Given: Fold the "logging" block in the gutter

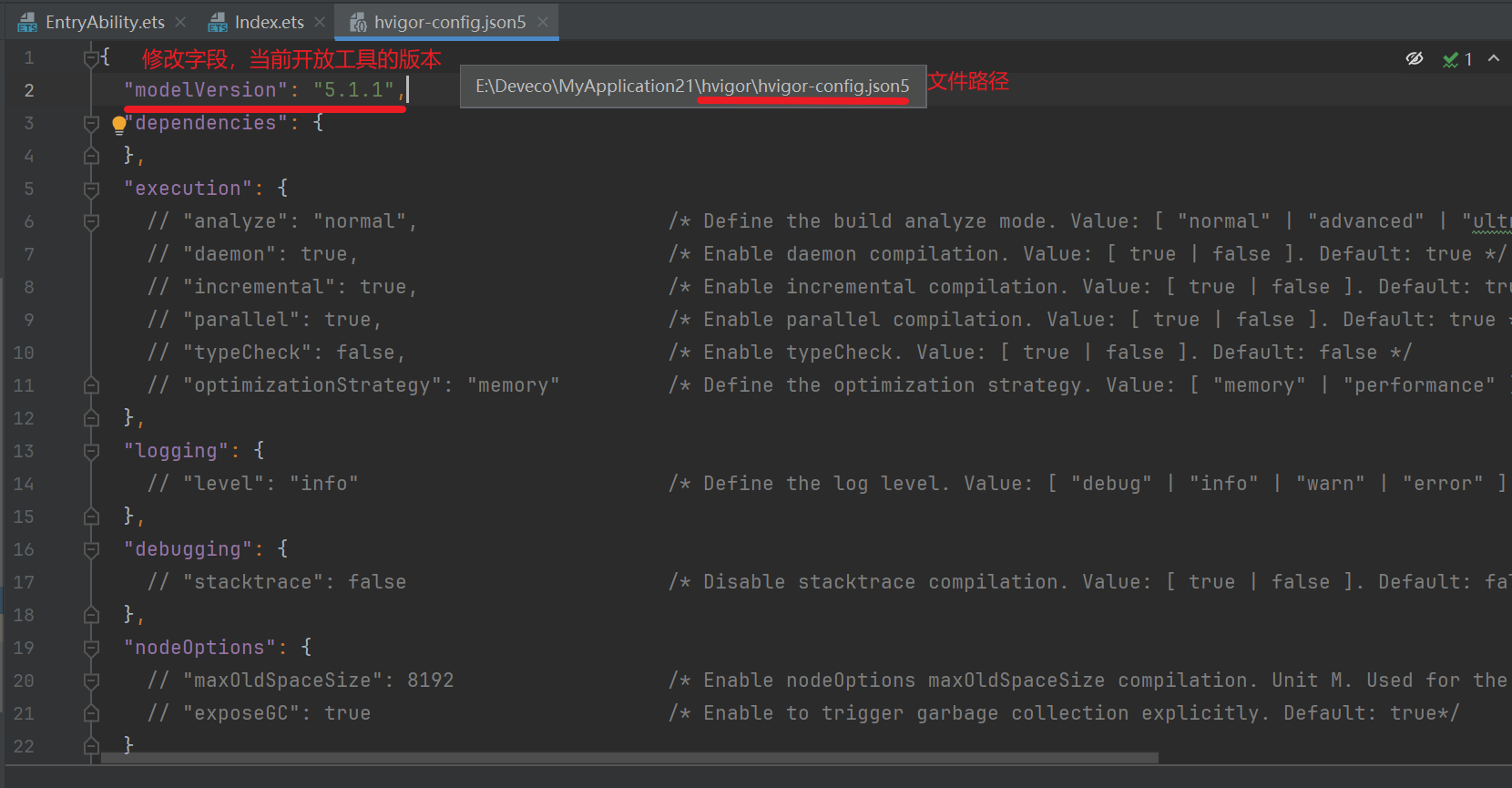Looking at the screenshot, I should click(91, 452).
